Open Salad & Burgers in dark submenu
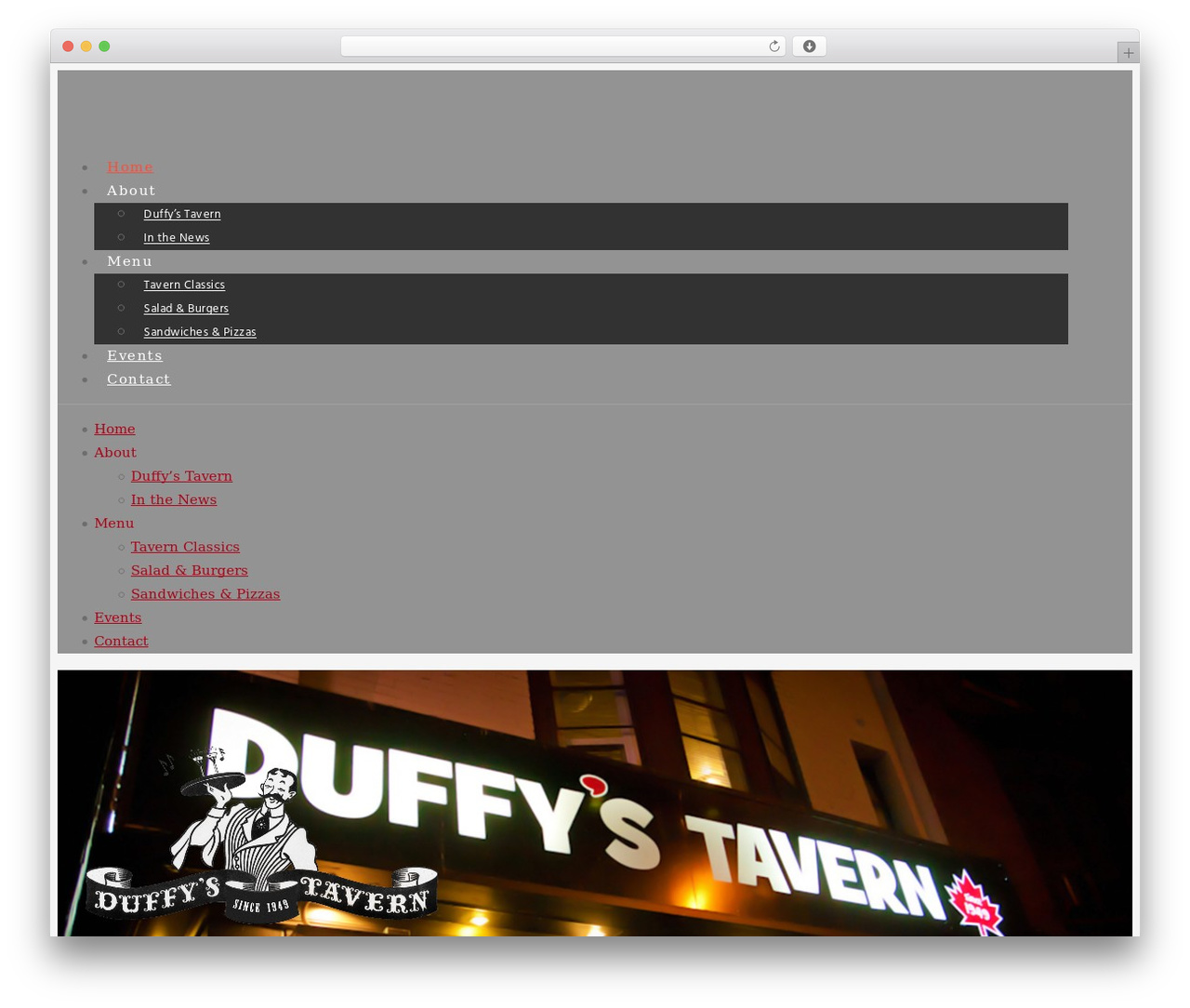Screen dimensions: 1190x1008 [x=186, y=309]
